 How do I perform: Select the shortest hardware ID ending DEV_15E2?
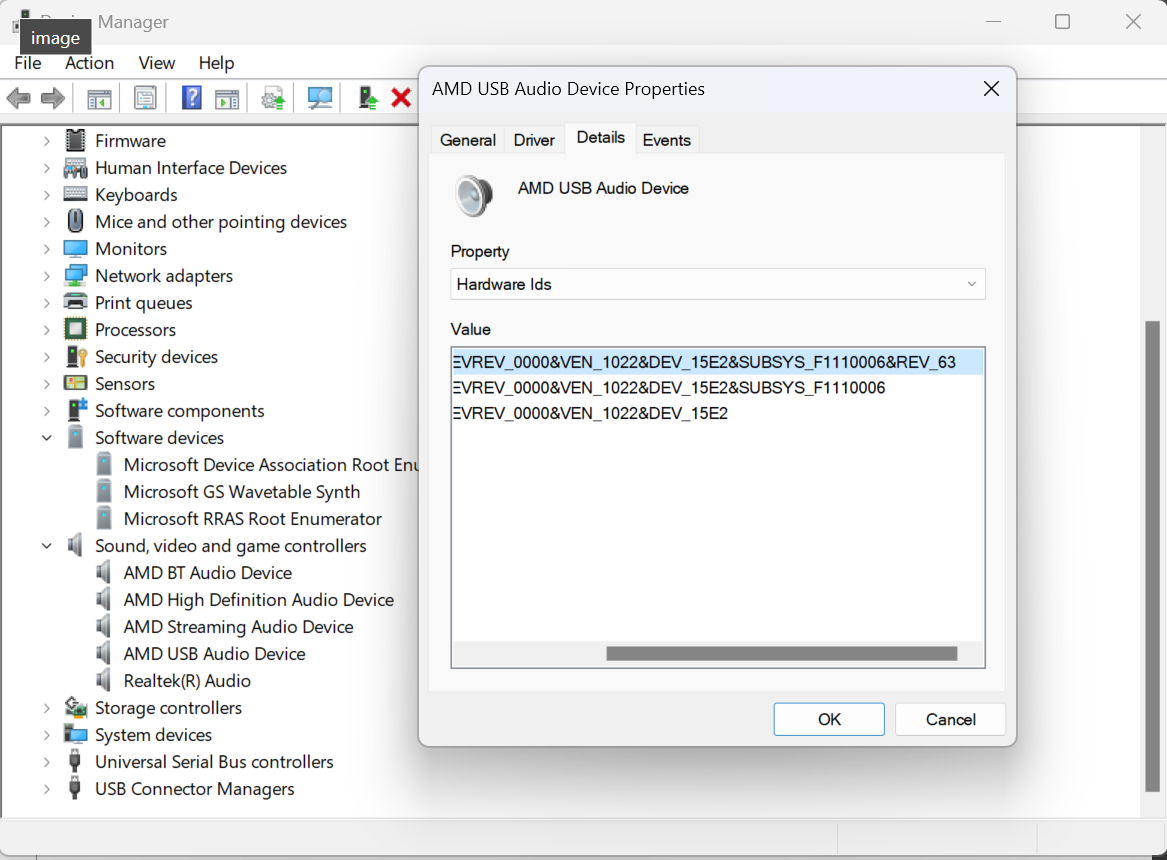pyautogui.click(x=590, y=413)
